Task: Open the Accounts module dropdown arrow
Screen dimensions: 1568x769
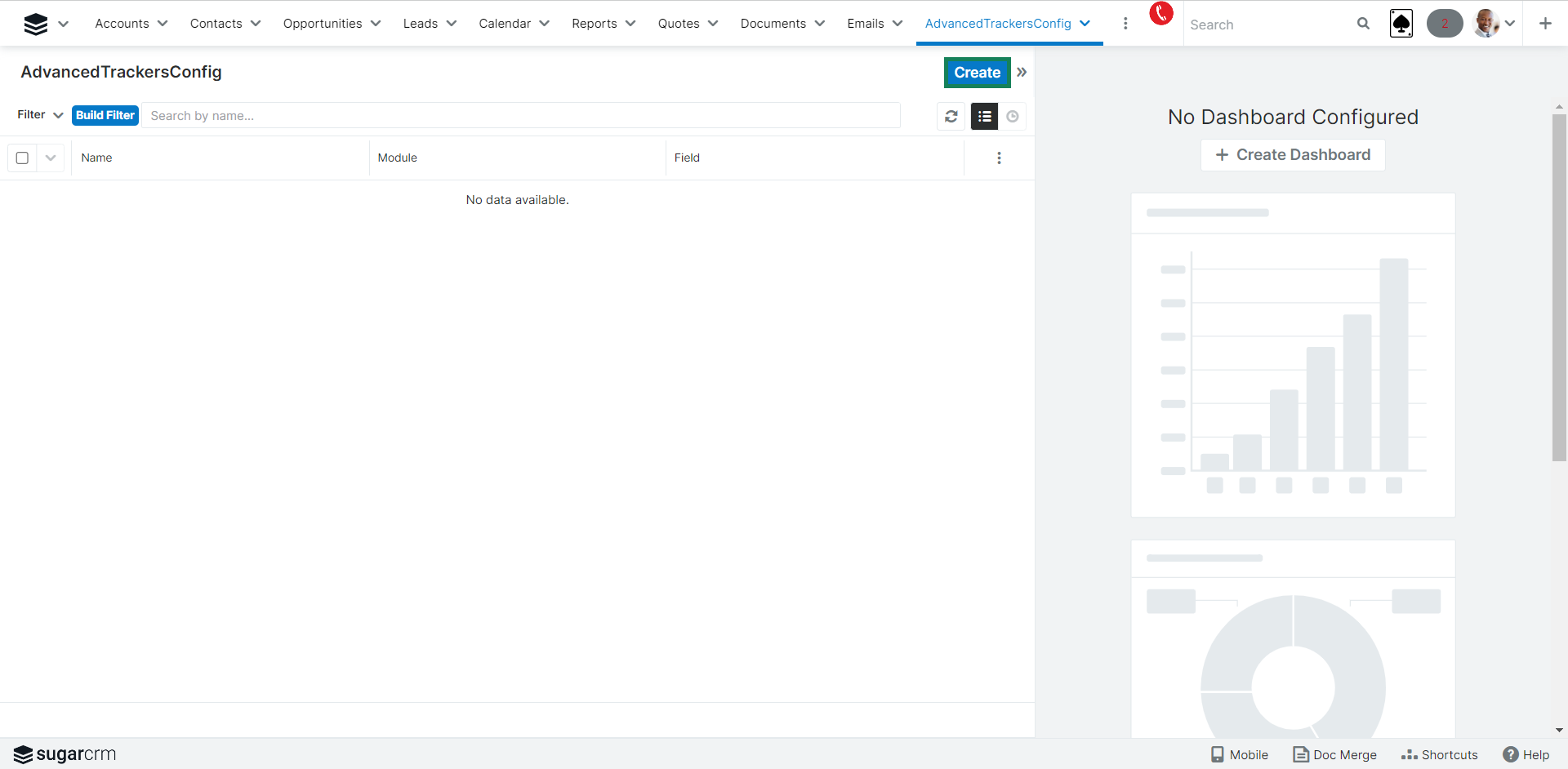Action: click(163, 24)
